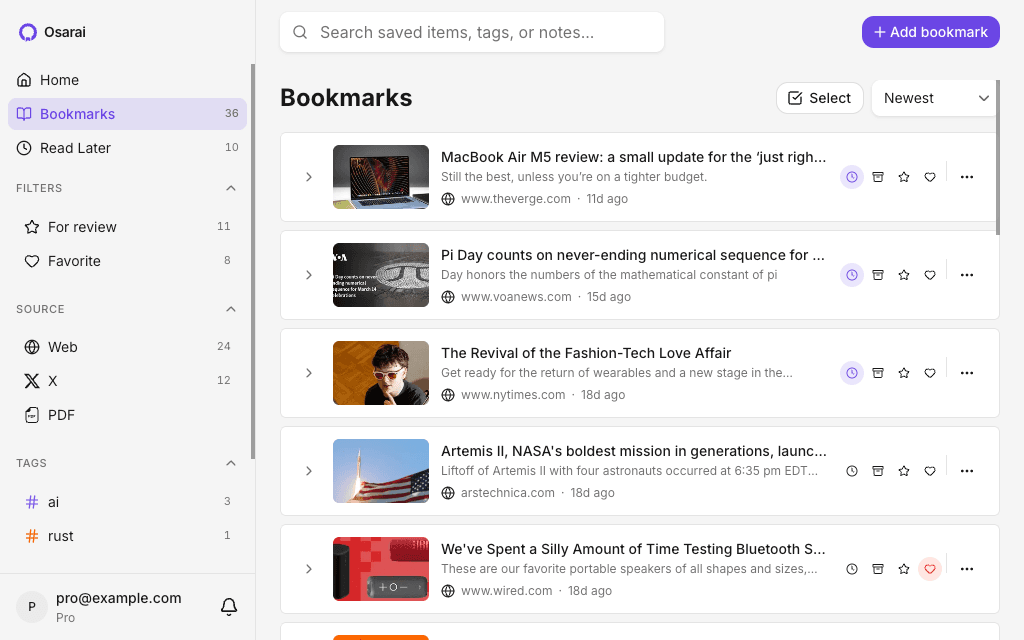
Task: Star the Fashion-Tech Love Affair bookmark
Action: pos(904,373)
